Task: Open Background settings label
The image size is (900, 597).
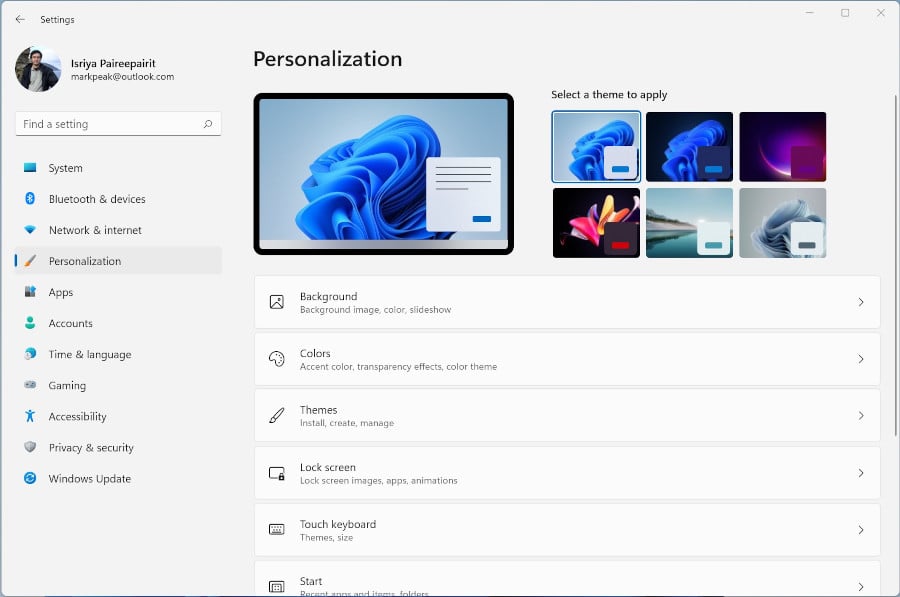Action: [328, 296]
